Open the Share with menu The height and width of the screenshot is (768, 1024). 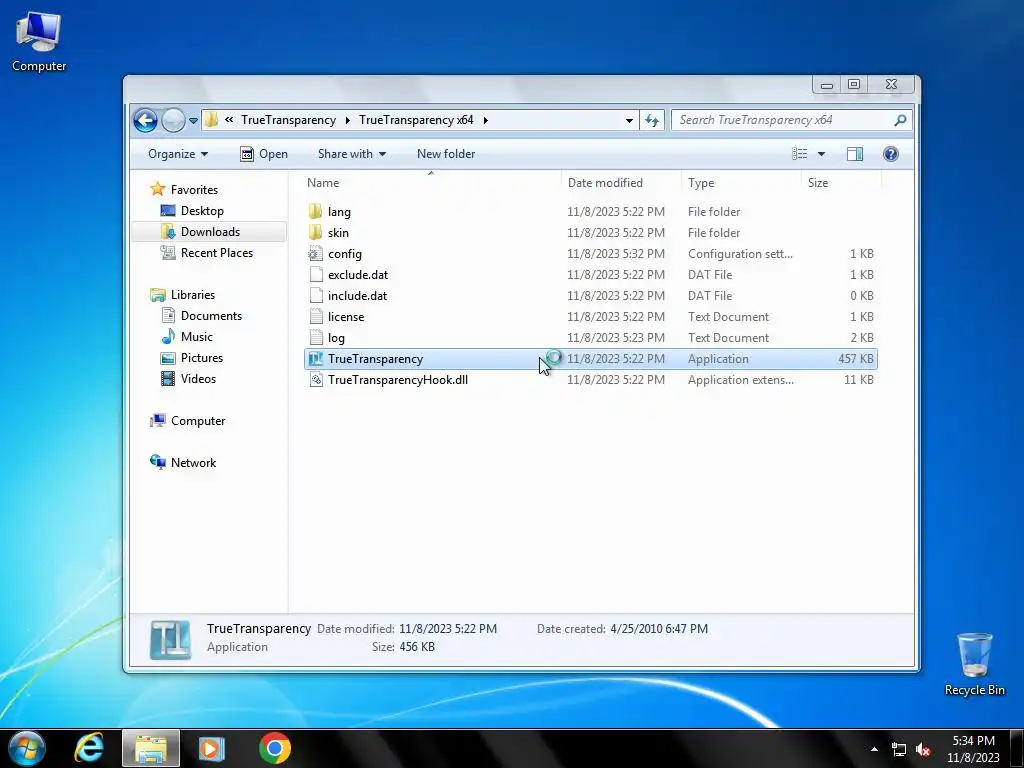point(351,154)
